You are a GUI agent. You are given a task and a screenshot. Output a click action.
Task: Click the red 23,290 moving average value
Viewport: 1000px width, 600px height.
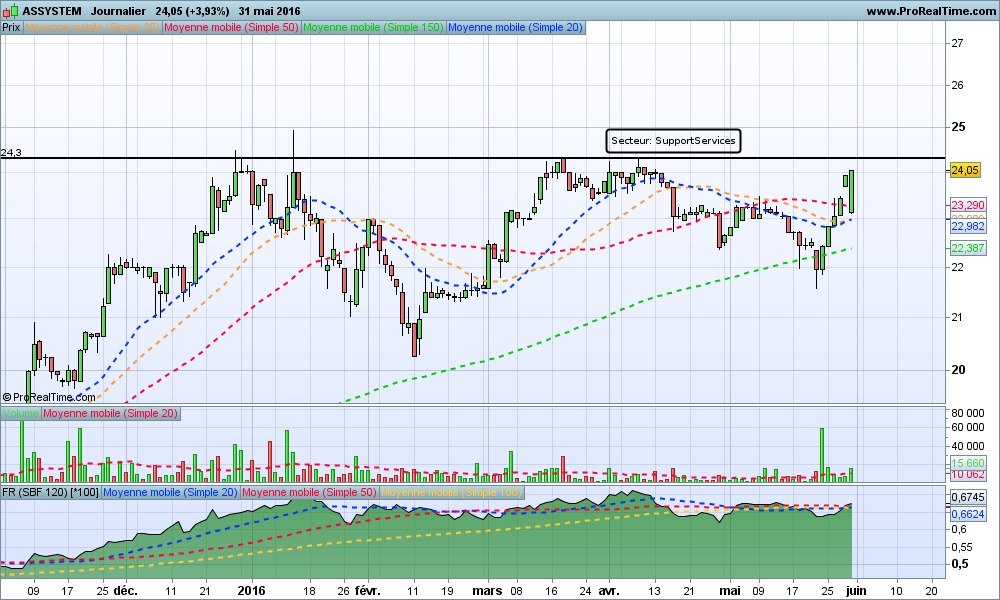point(967,205)
